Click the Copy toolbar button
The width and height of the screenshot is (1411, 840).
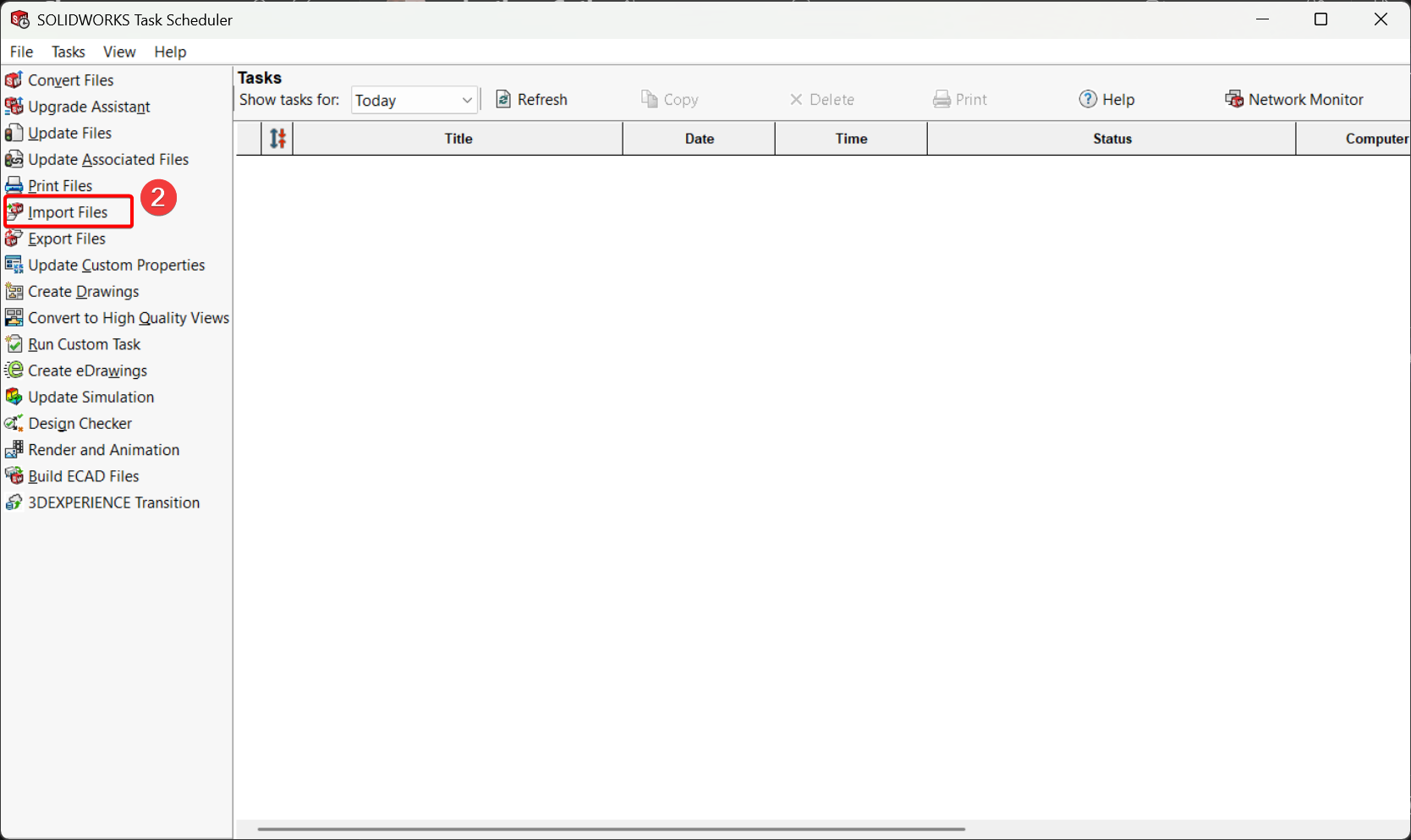(670, 99)
